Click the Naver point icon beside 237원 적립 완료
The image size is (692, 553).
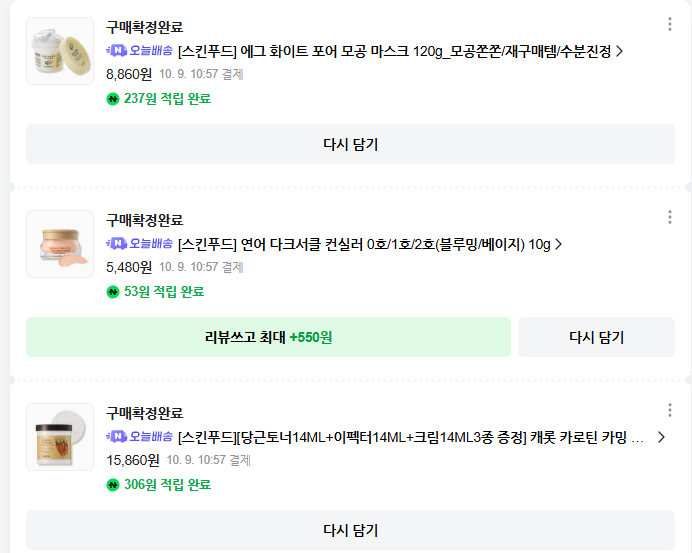pos(113,99)
